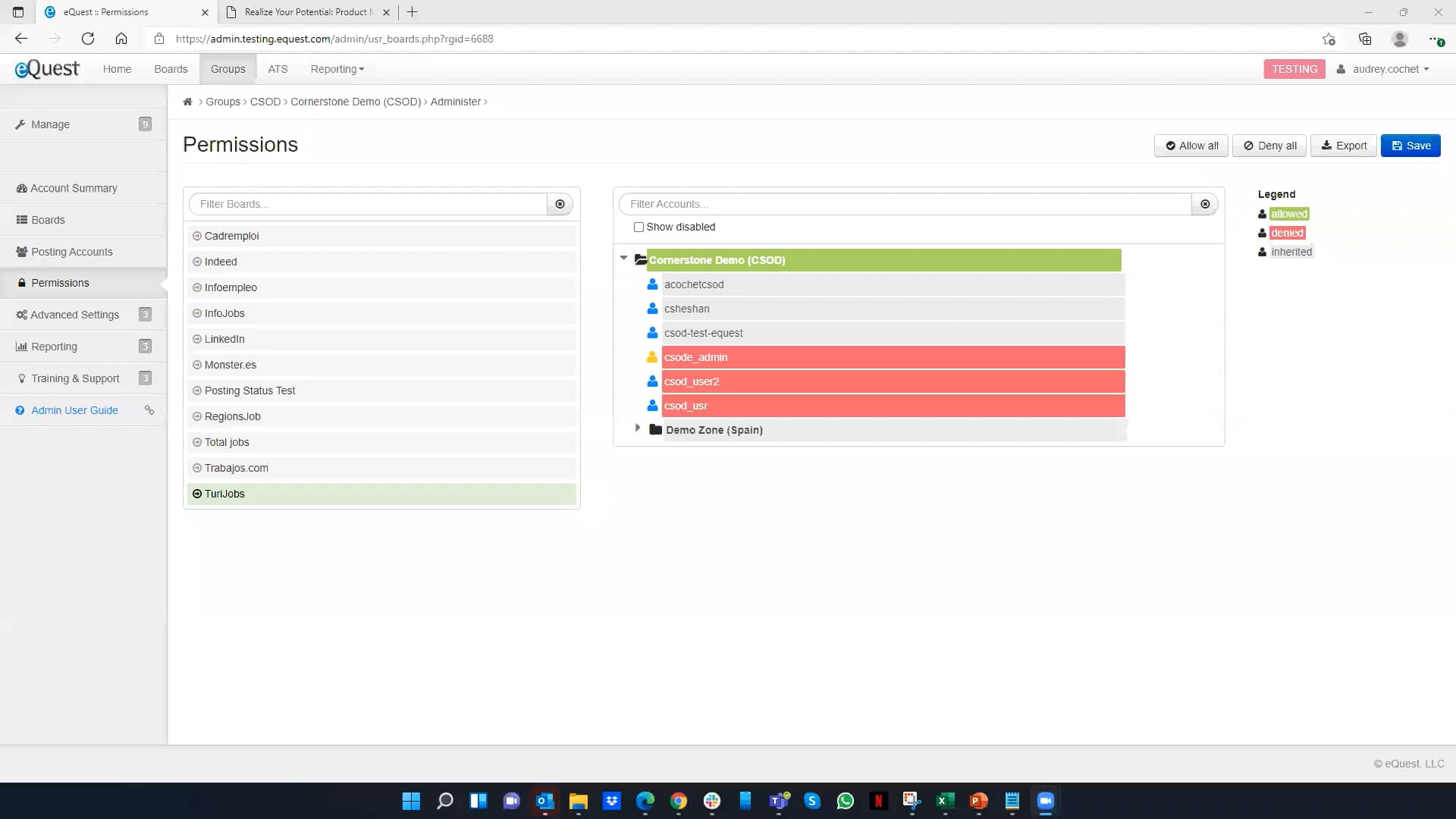Image resolution: width=1456 pixels, height=819 pixels.
Task: Clear the Filter Boards search field
Action: (x=560, y=204)
